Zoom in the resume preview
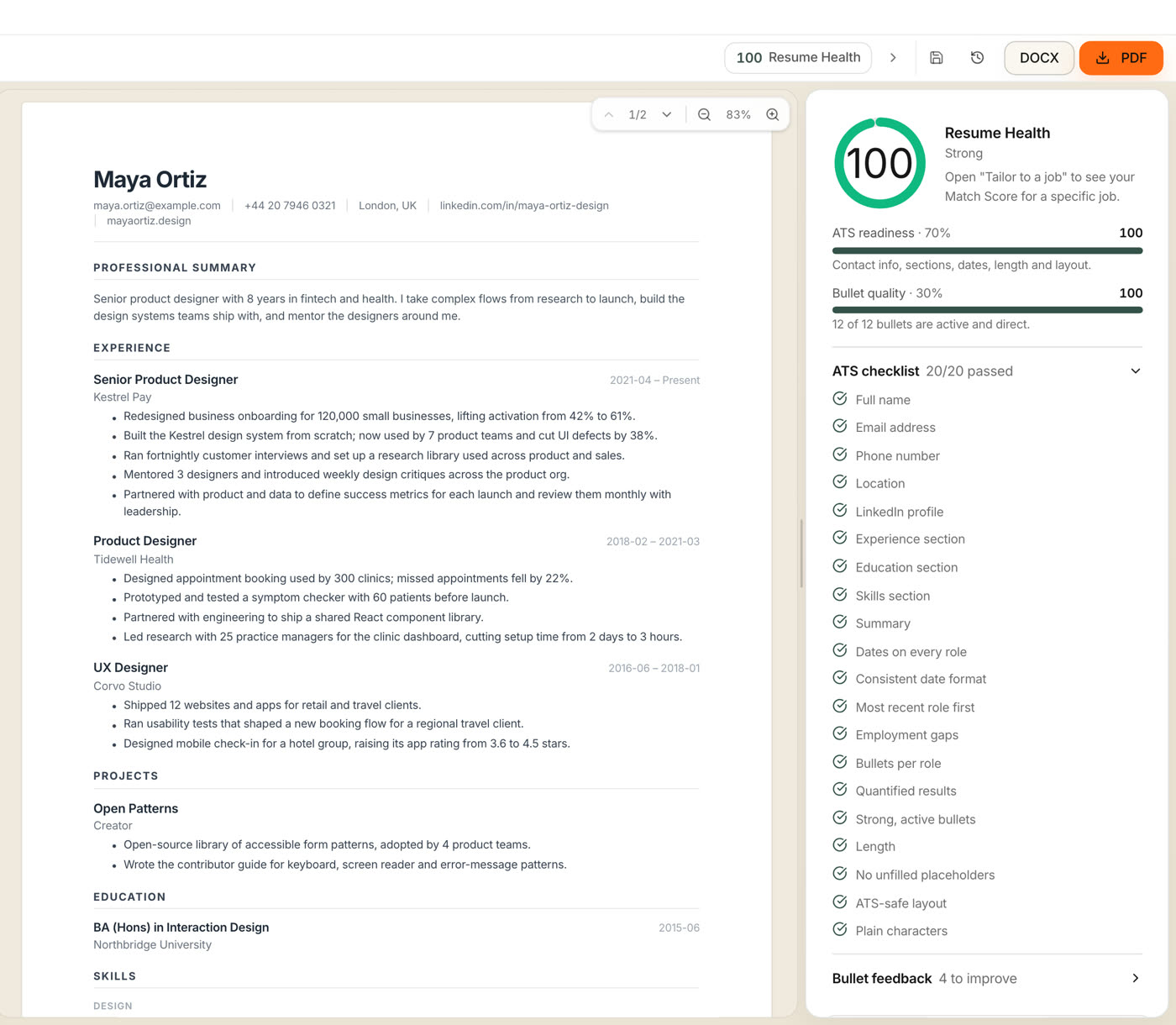This screenshot has height=1025, width=1176. click(x=773, y=115)
